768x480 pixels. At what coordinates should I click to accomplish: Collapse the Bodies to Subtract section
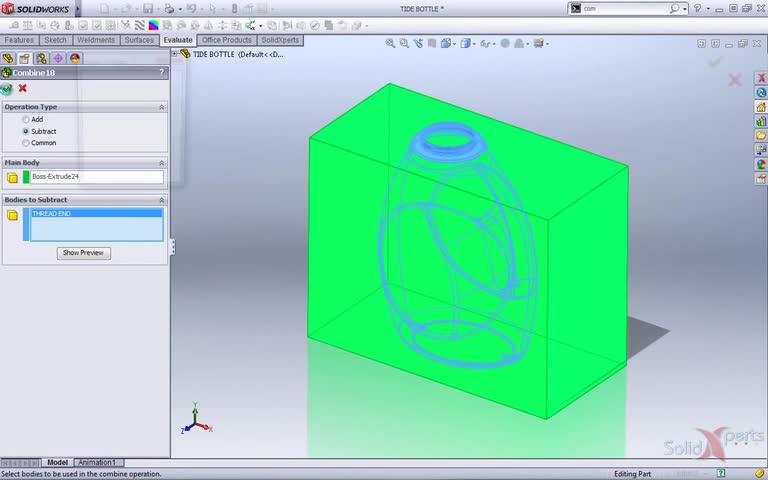[162, 200]
